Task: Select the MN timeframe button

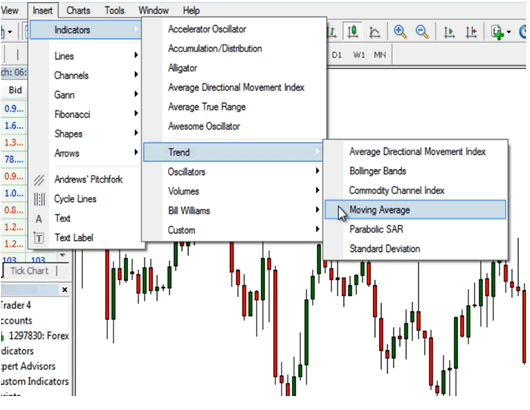Action: tap(380, 55)
